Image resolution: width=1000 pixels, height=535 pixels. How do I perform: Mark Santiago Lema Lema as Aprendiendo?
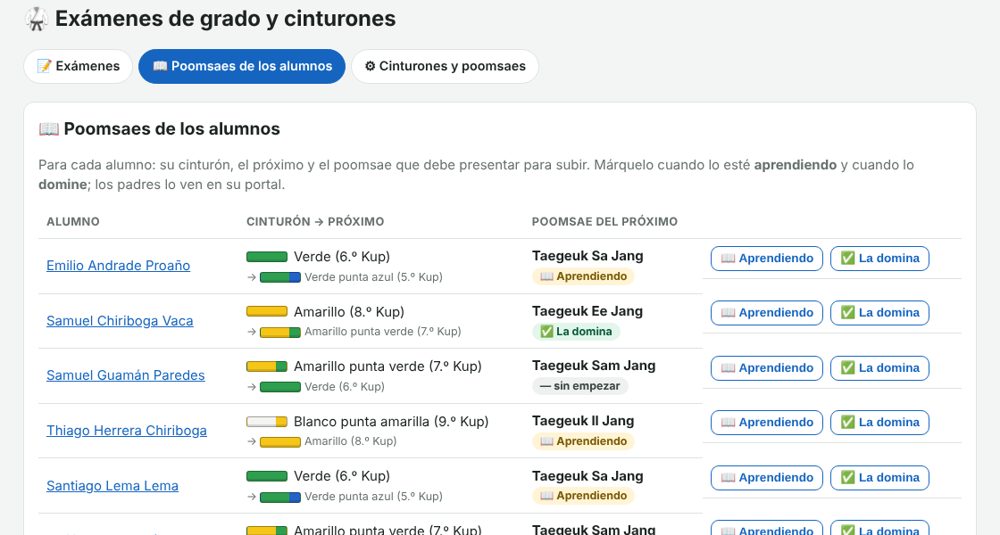point(767,478)
